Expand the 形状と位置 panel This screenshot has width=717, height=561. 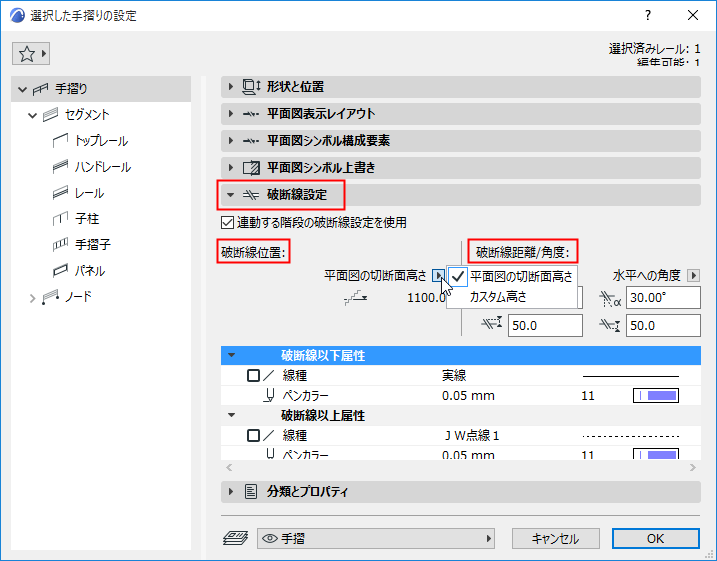point(231,86)
